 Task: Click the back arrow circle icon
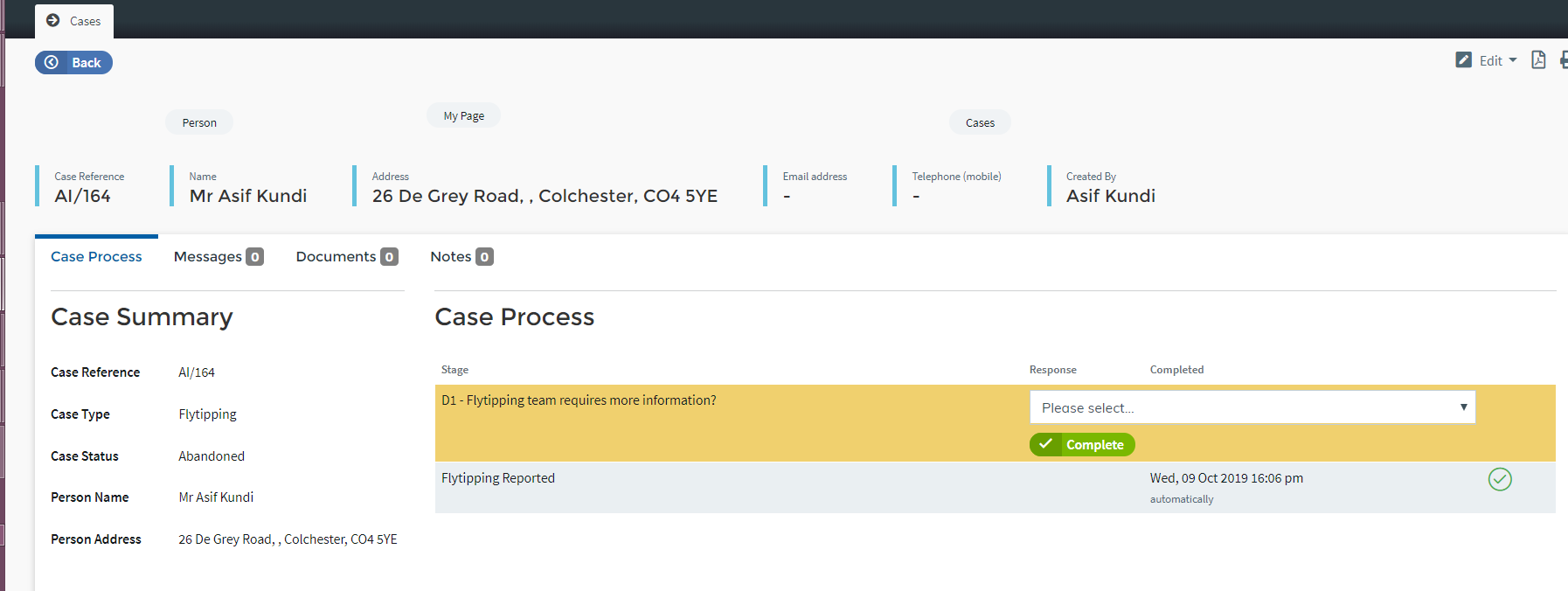click(x=52, y=62)
